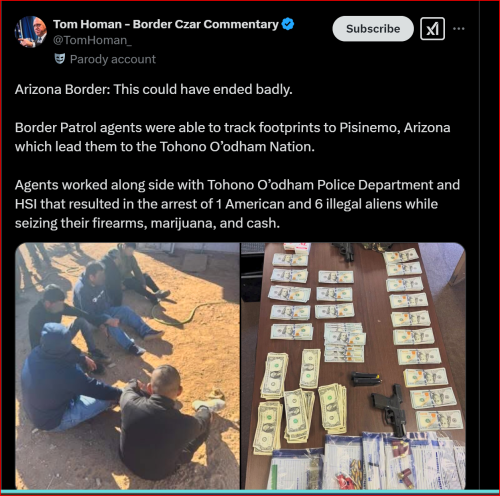This screenshot has width=500, height=496.
Task: Click the Subscribe button
Action: tap(373, 29)
